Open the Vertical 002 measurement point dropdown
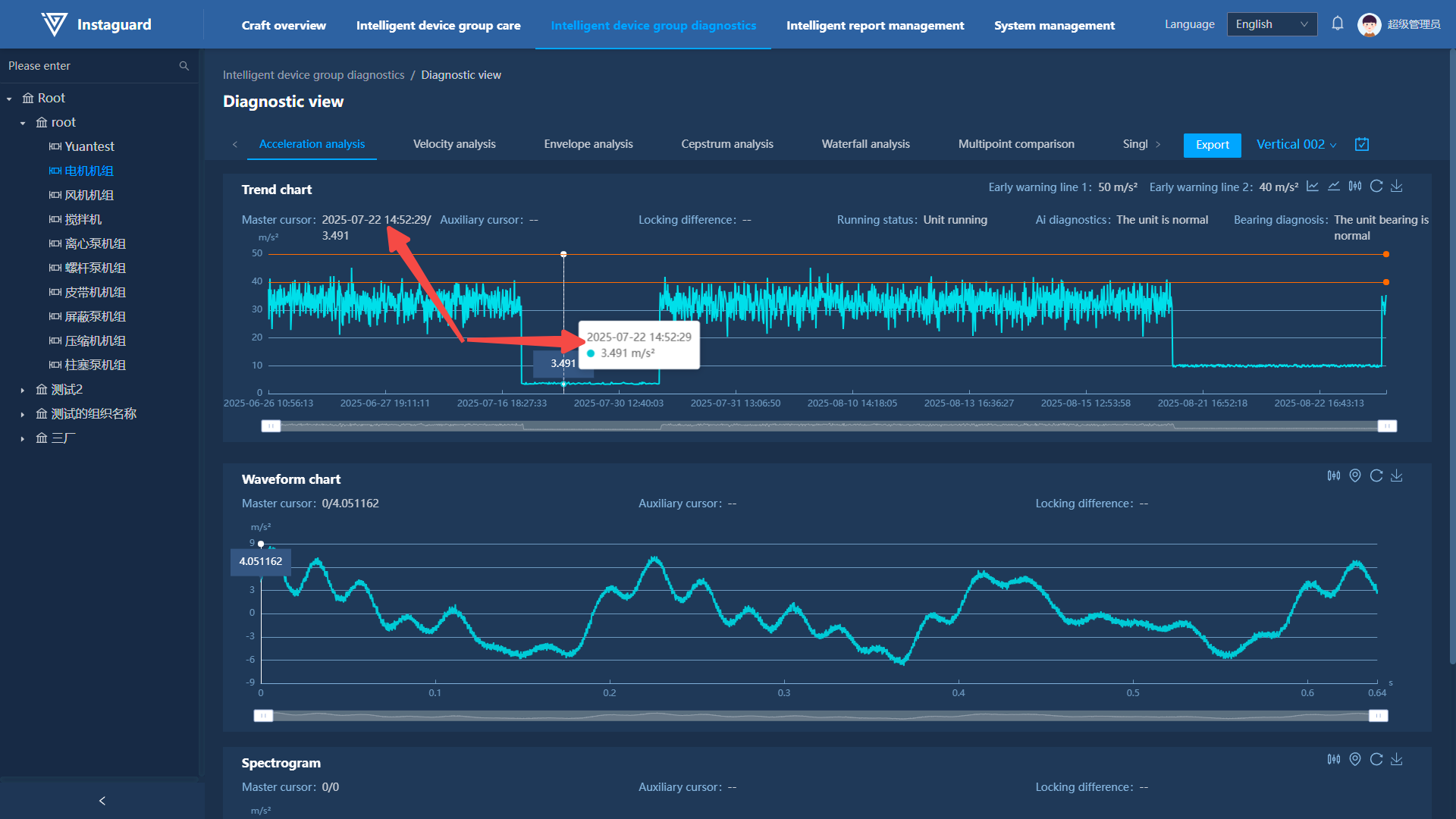Image resolution: width=1456 pixels, height=819 pixels. click(x=1296, y=144)
